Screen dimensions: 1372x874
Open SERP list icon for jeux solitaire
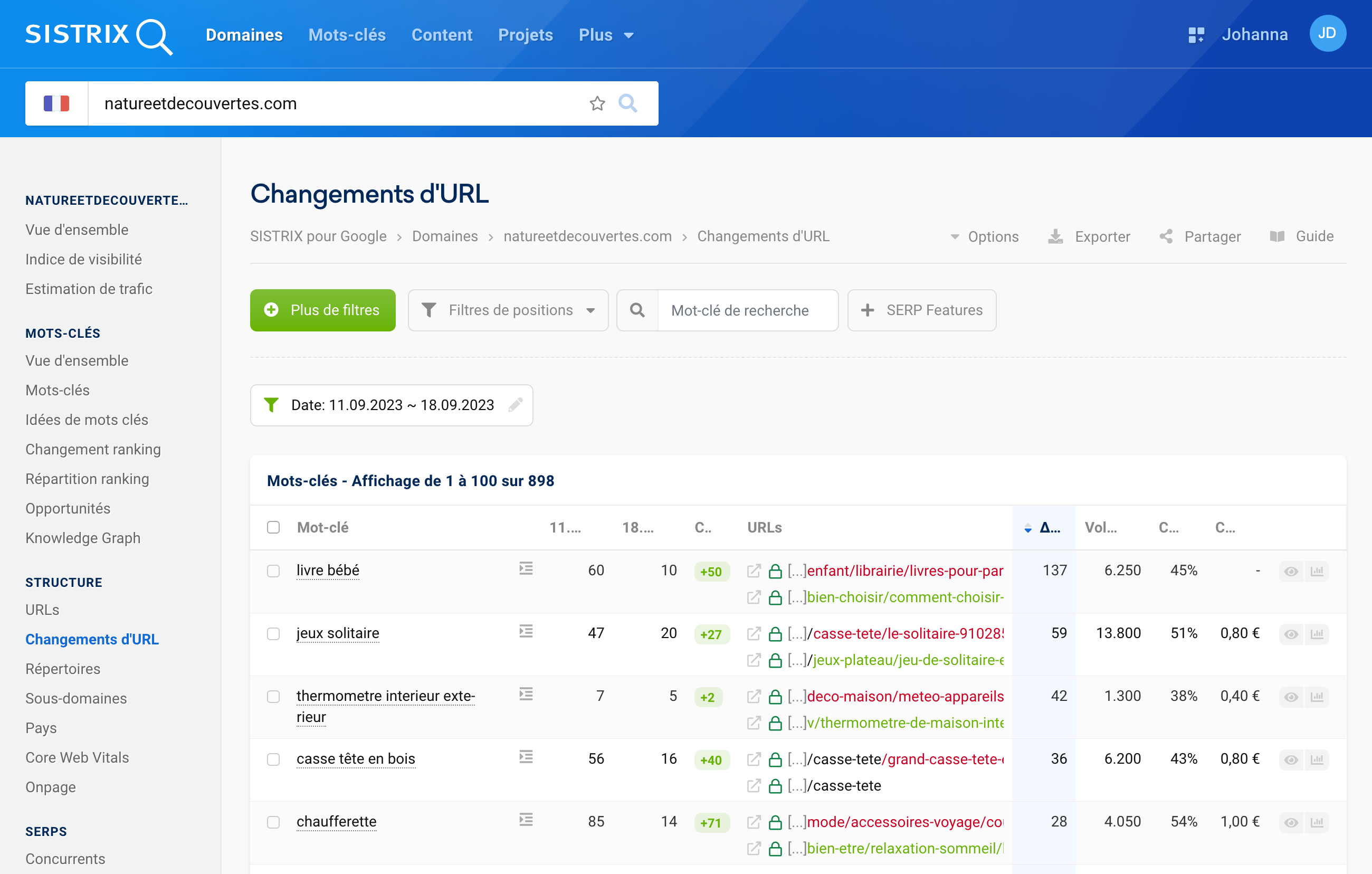pyautogui.click(x=526, y=631)
